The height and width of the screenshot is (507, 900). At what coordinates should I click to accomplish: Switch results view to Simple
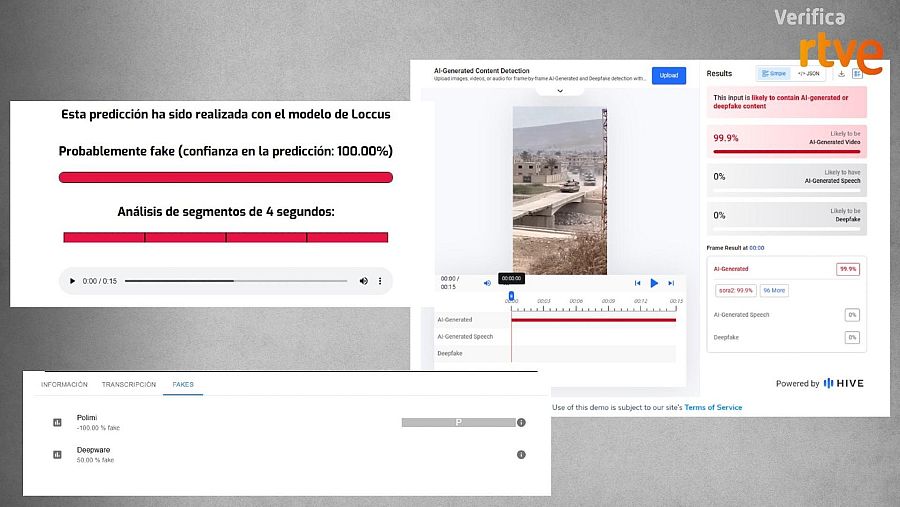point(773,73)
